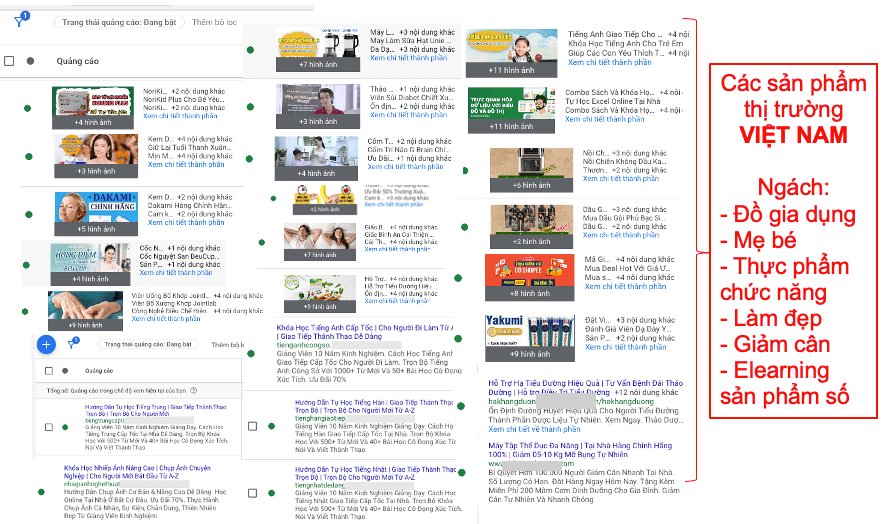
Task: Click the lower table 'Quảng cáo' column header
Action: [x=99, y=371]
